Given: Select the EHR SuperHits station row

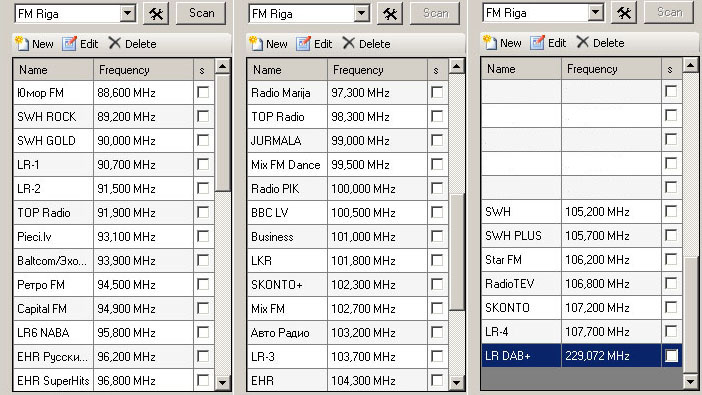Looking at the screenshot, I should (x=114, y=381).
